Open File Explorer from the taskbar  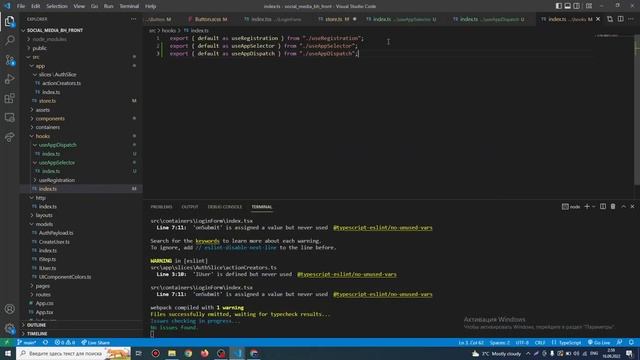click(x=172, y=353)
